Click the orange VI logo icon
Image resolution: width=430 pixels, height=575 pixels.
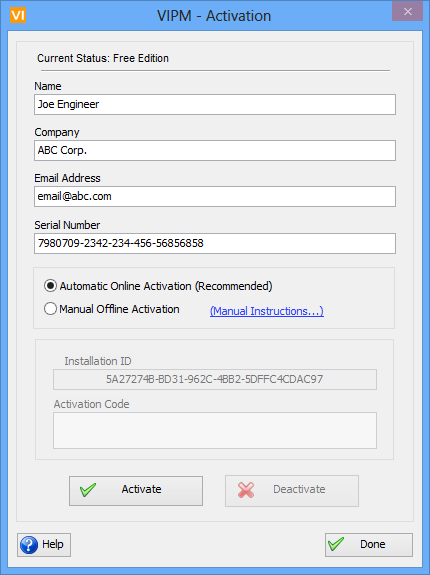point(18,16)
